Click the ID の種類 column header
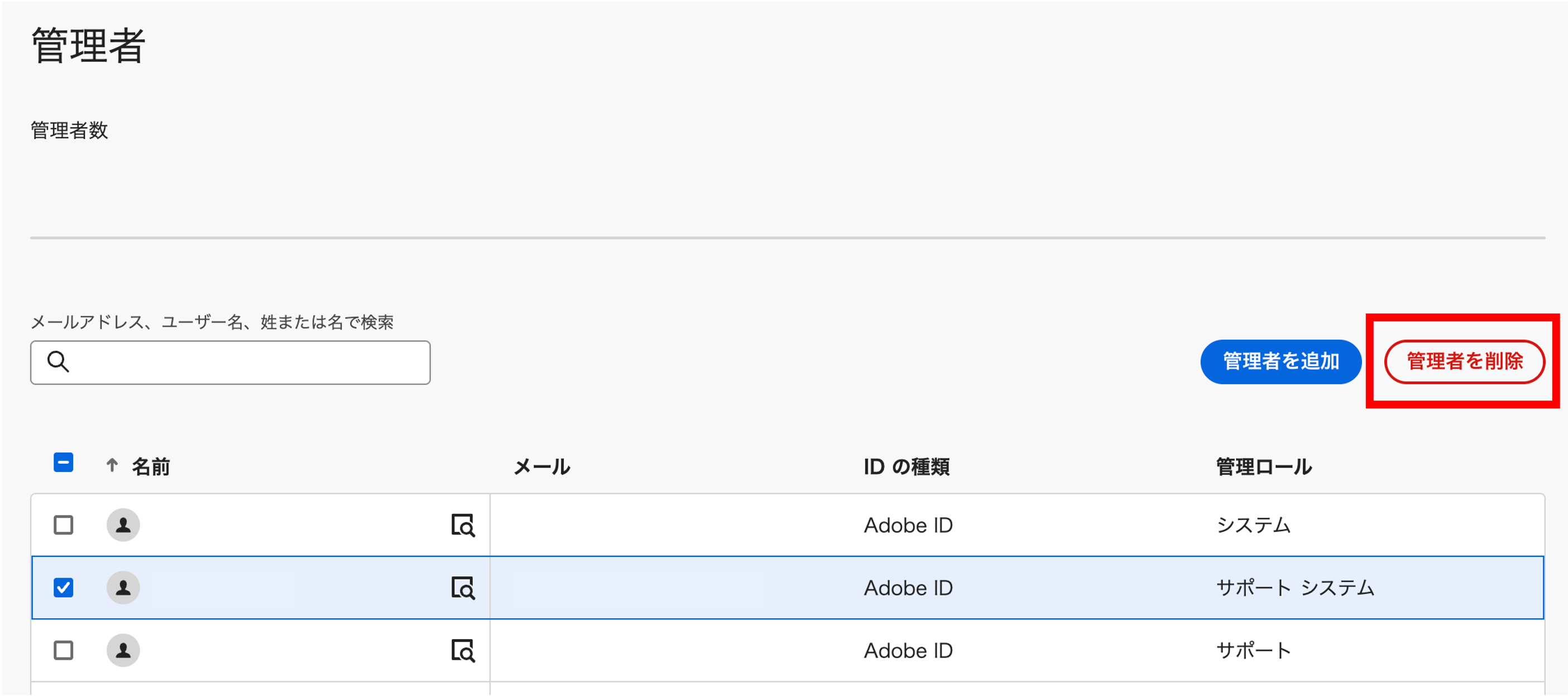1568x696 pixels. point(907,467)
